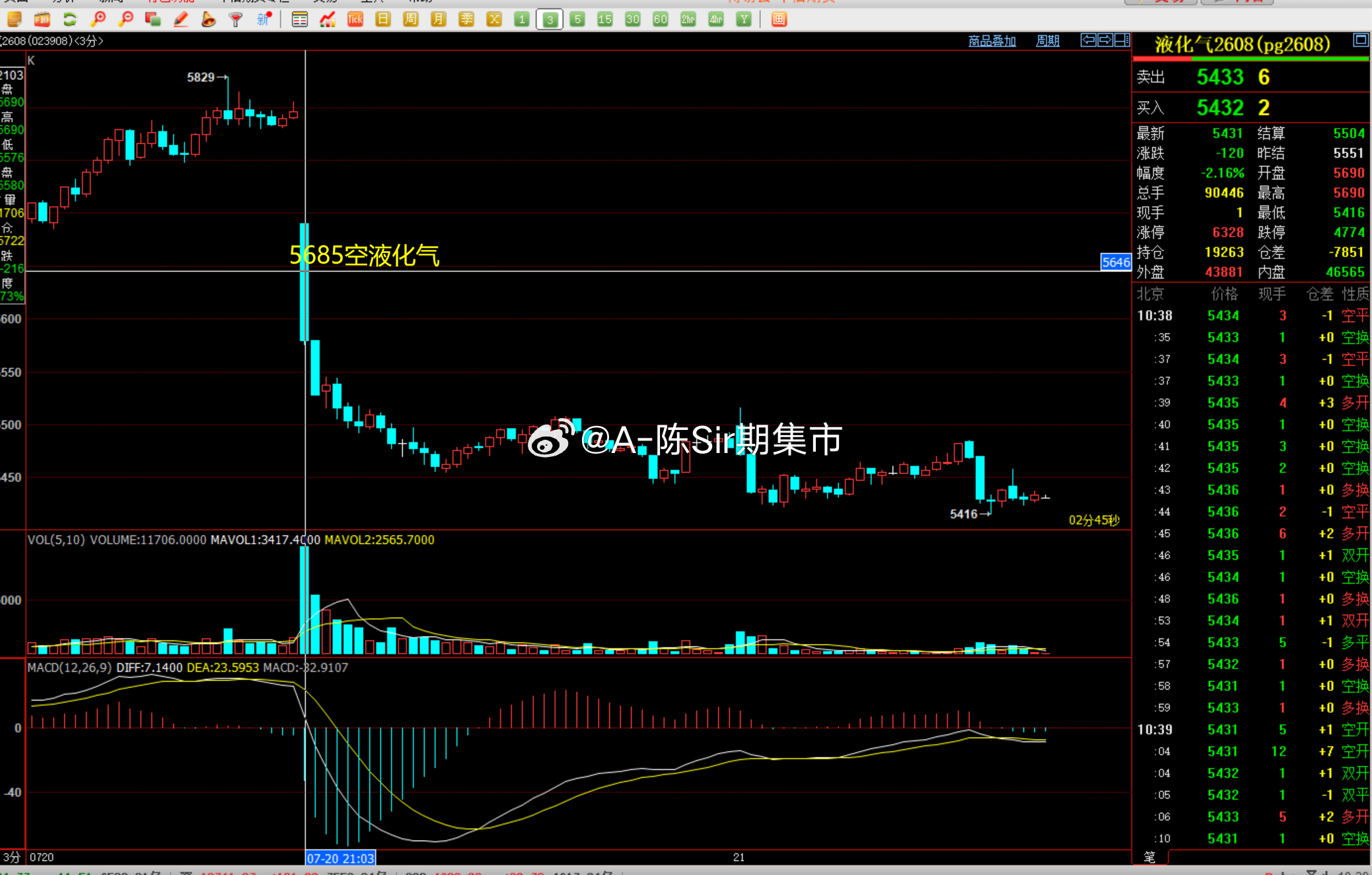Switch to 30-minute chart
The height and width of the screenshot is (875, 1372).
click(633, 19)
